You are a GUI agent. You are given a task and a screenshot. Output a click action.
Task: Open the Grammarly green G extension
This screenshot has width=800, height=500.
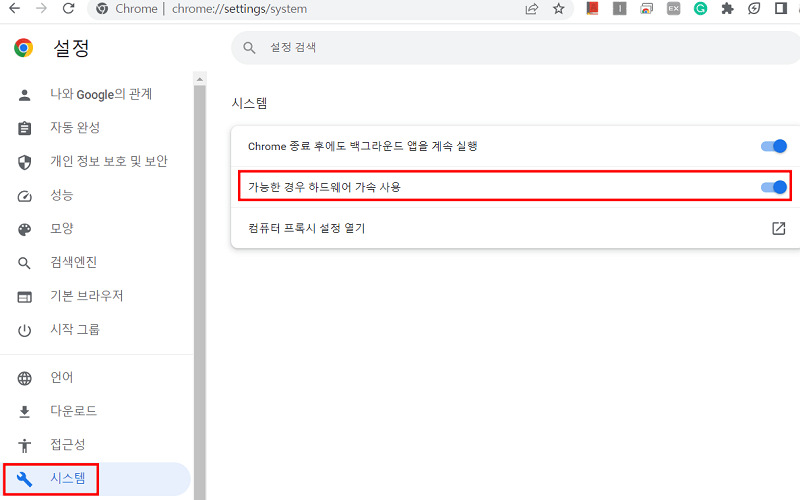click(701, 8)
